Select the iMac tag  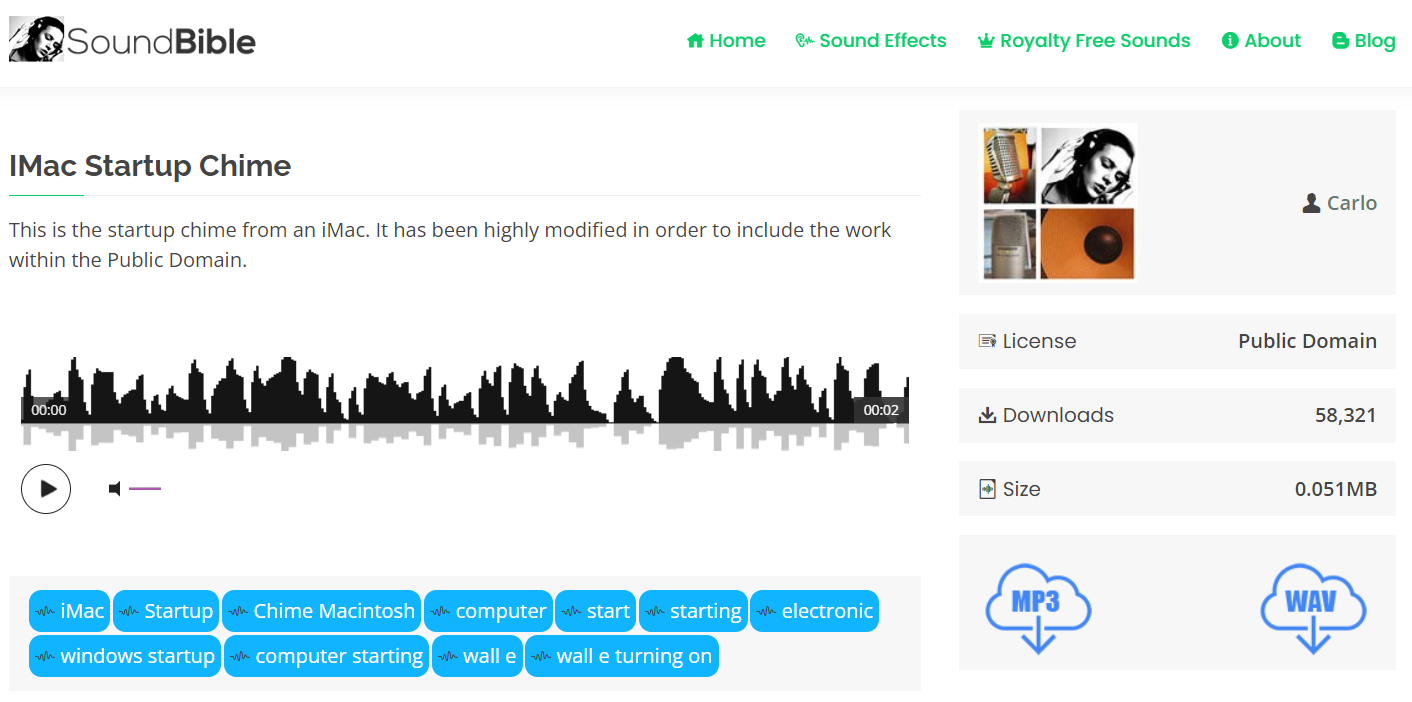(69, 611)
